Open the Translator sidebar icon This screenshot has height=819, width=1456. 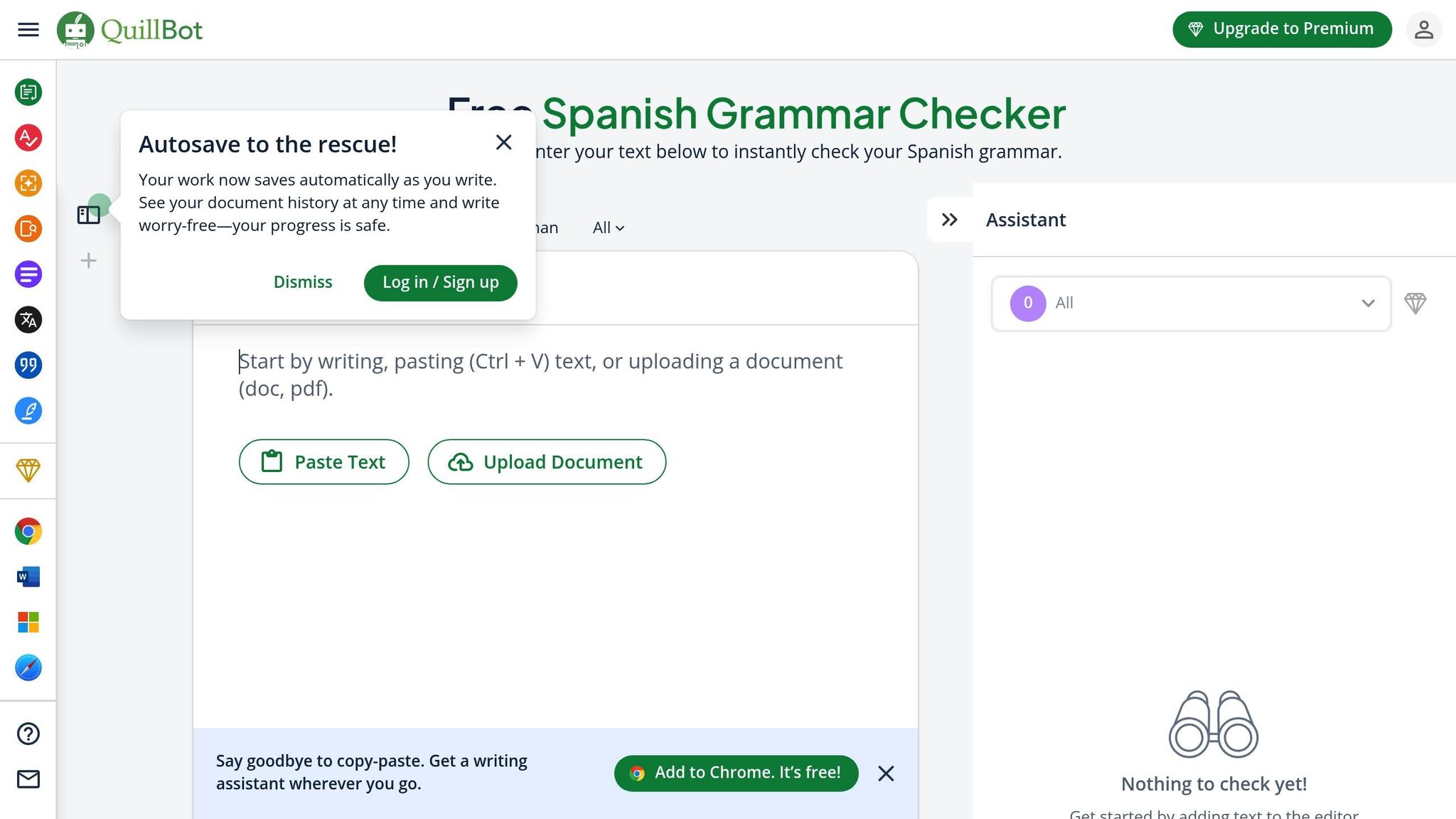(x=28, y=320)
